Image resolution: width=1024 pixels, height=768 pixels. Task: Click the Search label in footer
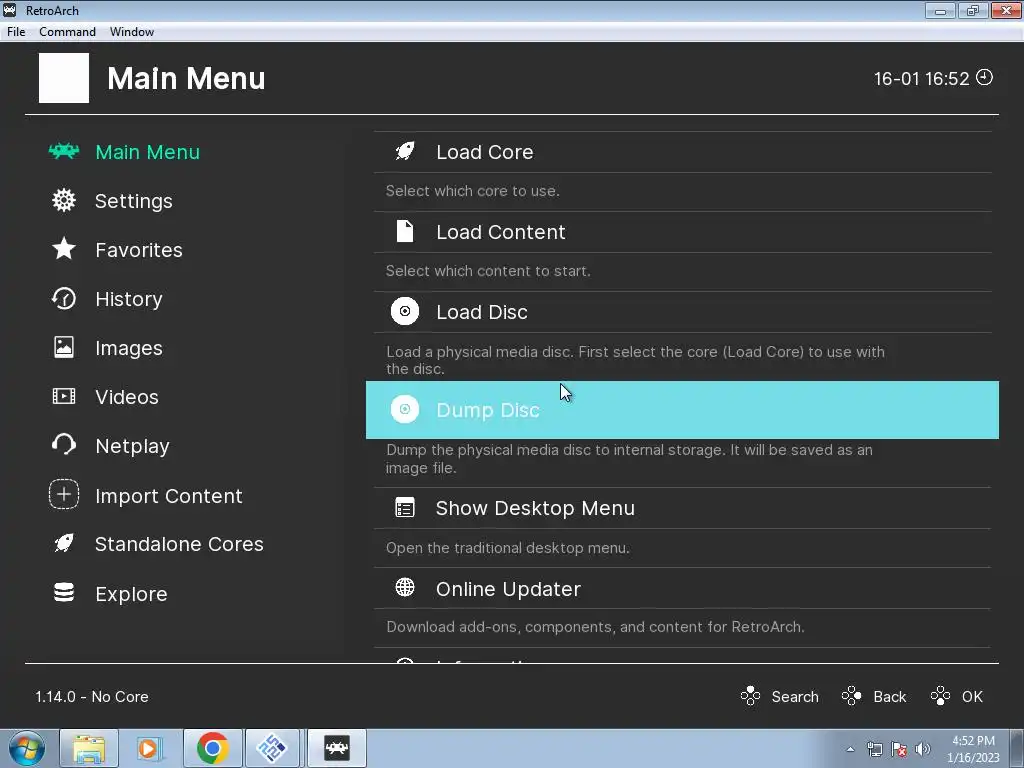click(x=795, y=697)
